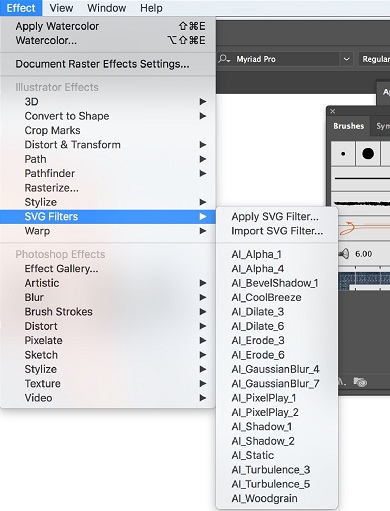Expand the Warp submenu
The height and width of the screenshot is (511, 390).
(108, 231)
